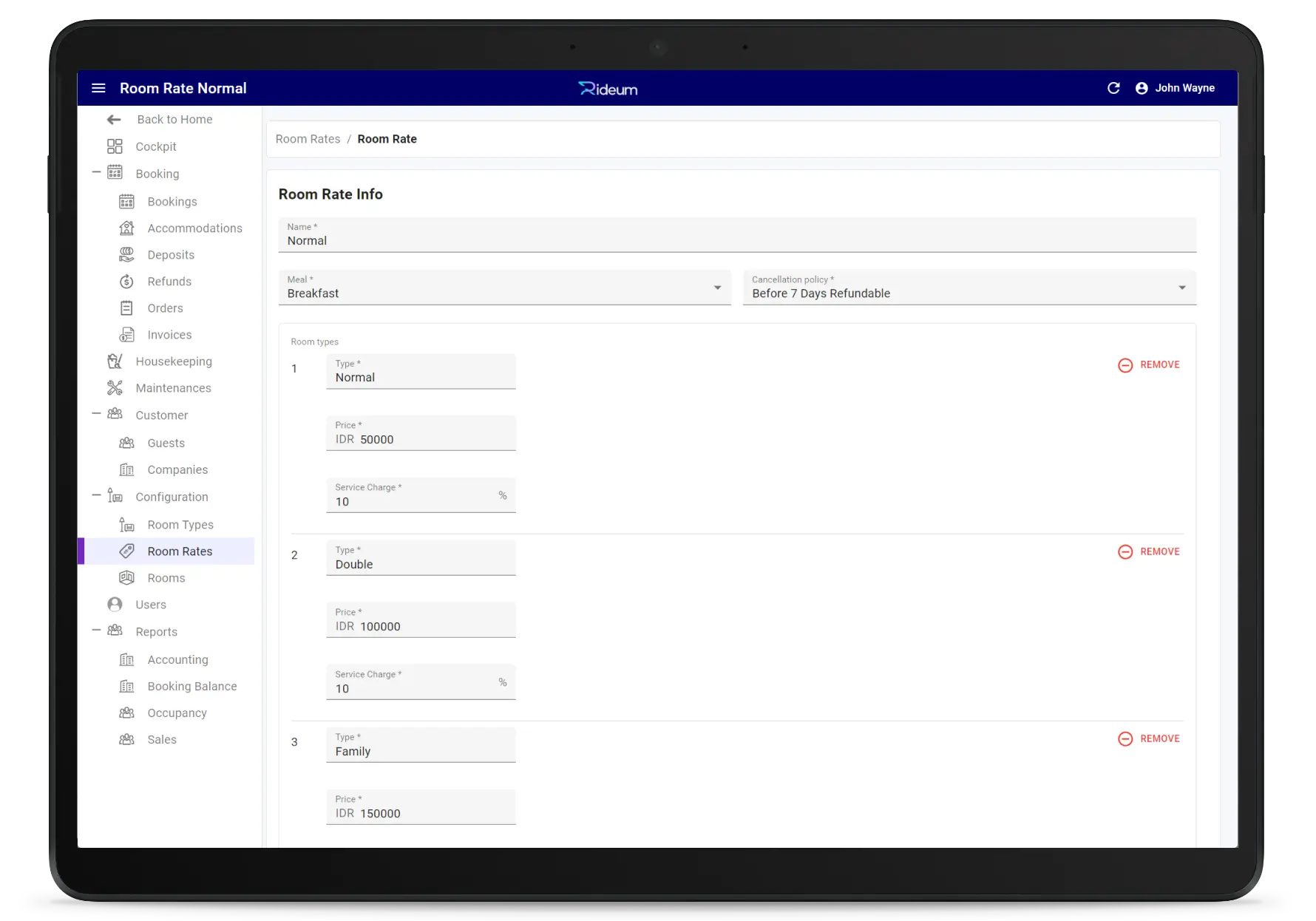Click the Maintenances tools icon
The width and height of the screenshot is (1316, 921).
(x=115, y=388)
